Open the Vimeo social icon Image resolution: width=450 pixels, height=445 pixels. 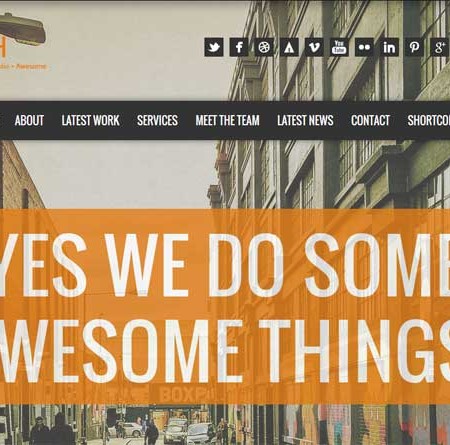(x=314, y=47)
